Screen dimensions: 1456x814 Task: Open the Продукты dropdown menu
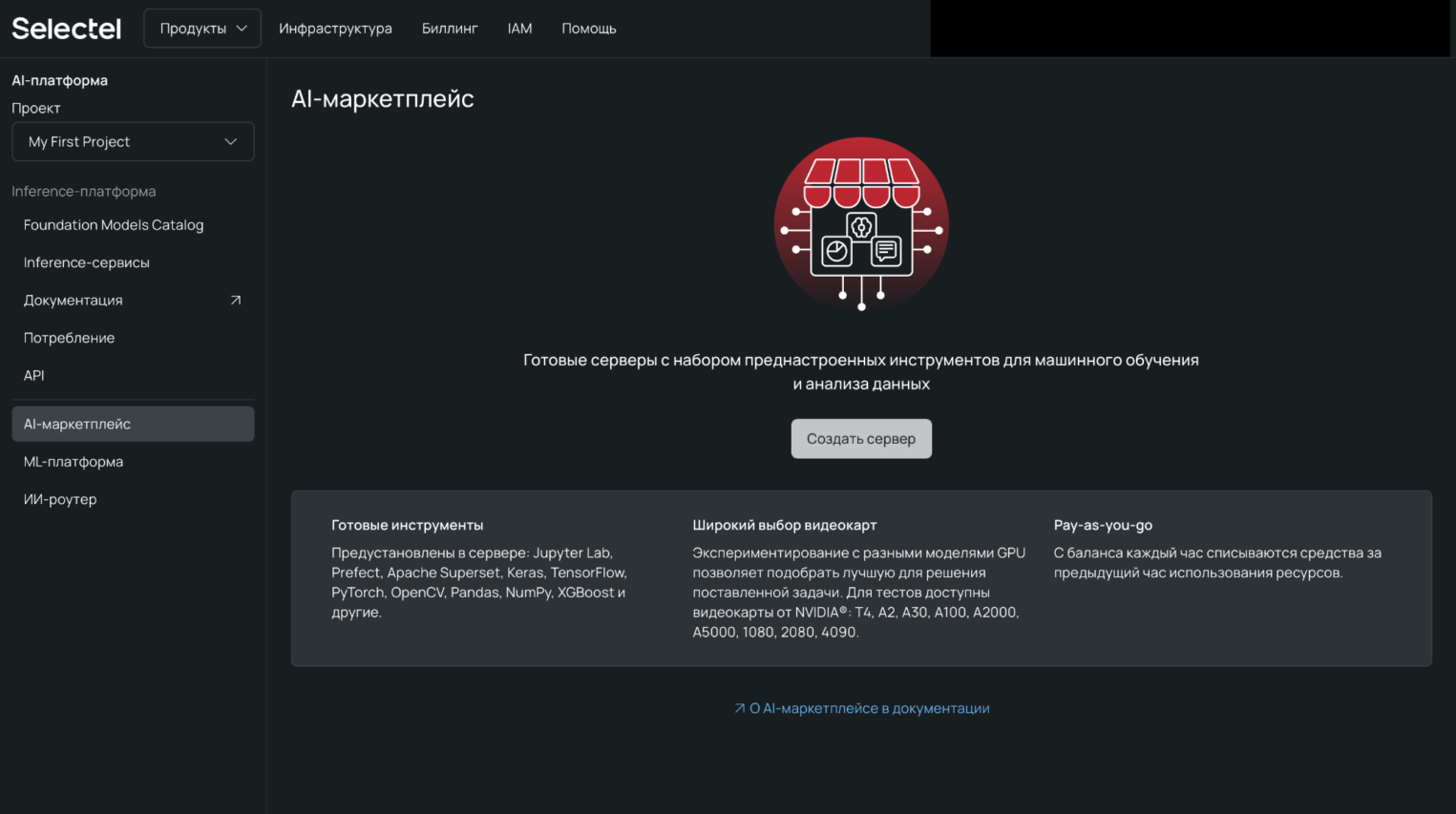pyautogui.click(x=202, y=29)
